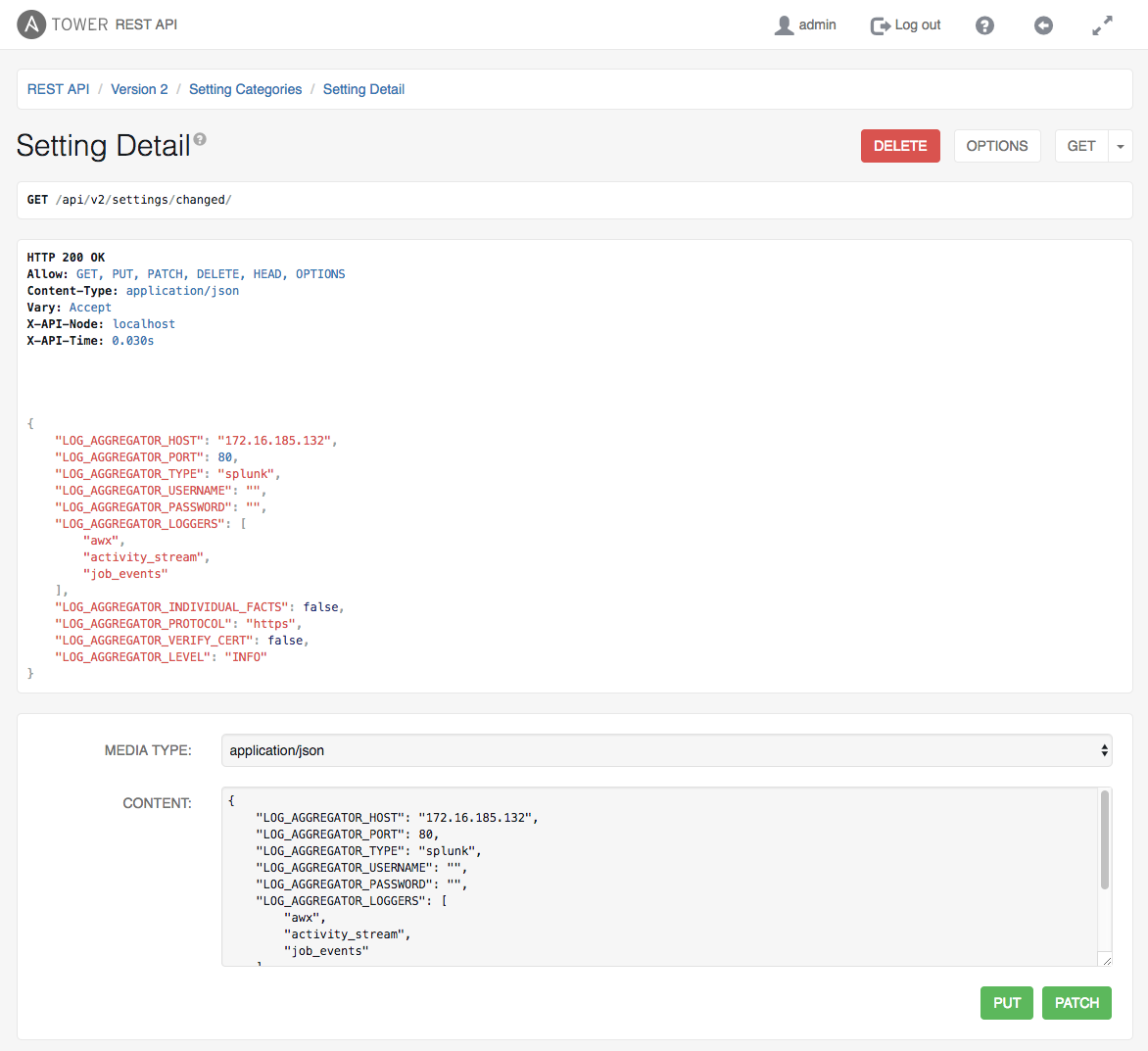Toggle fullscreen with the expand arrows icon
This screenshot has height=1051, width=1148.
(x=1102, y=25)
